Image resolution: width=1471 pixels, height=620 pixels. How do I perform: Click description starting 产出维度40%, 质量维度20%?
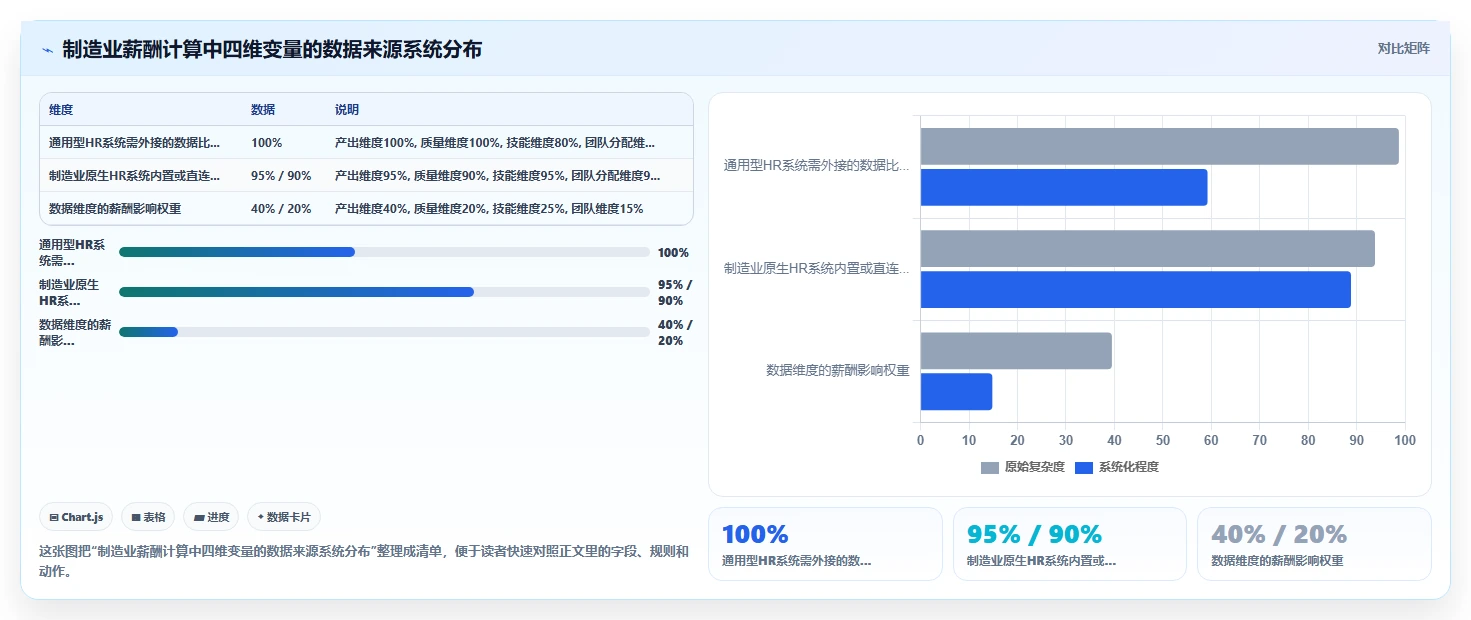click(489, 209)
